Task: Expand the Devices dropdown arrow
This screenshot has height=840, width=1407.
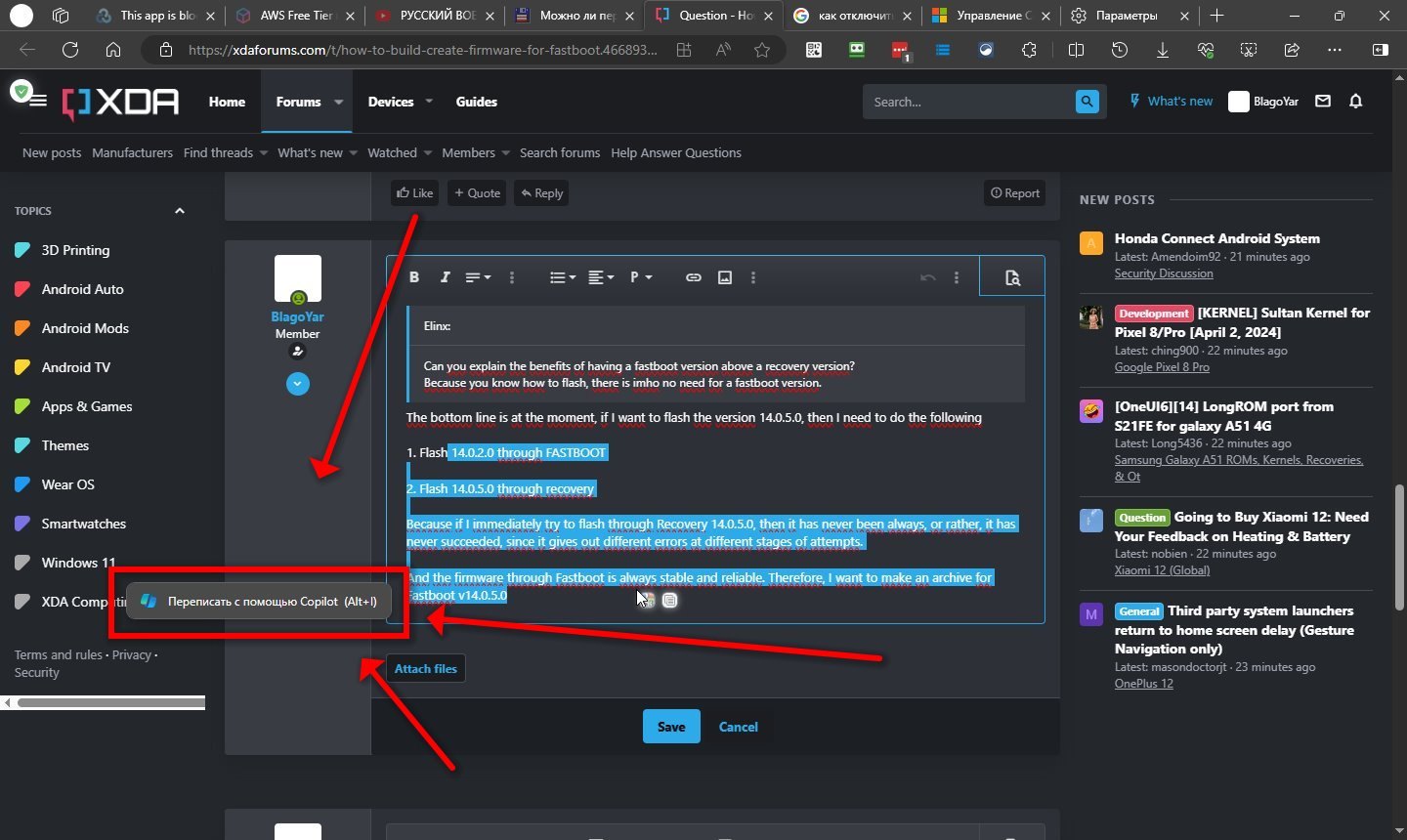Action: point(429,102)
